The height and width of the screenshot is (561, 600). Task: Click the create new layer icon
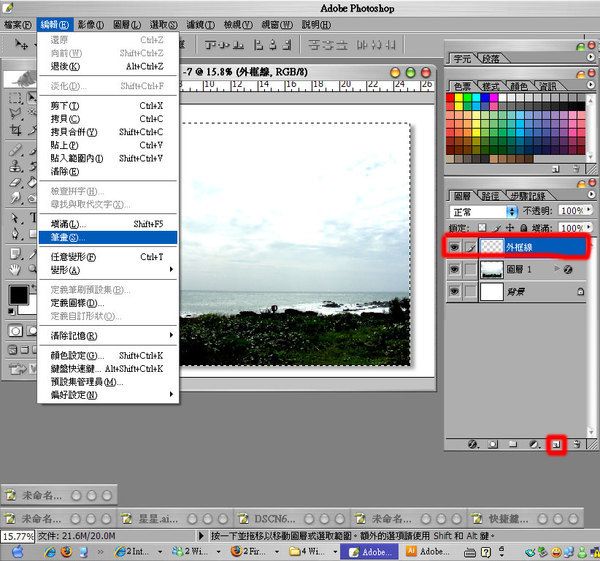click(x=558, y=442)
